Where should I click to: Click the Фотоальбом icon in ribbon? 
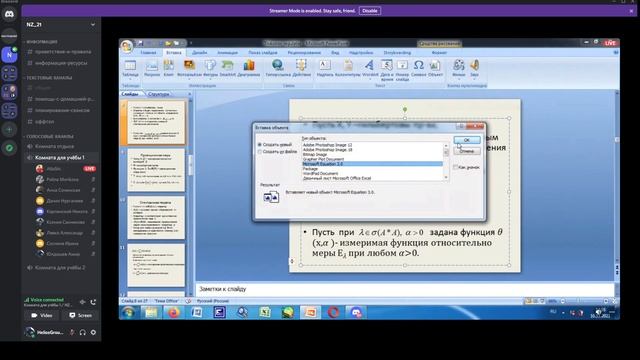[x=189, y=68]
